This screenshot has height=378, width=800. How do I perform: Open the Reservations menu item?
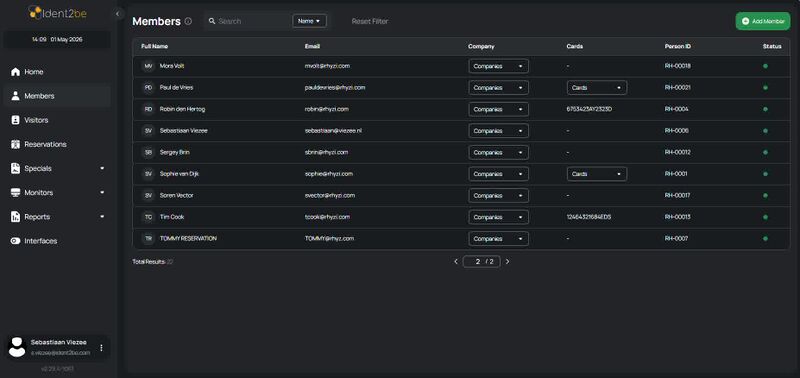coord(57,144)
